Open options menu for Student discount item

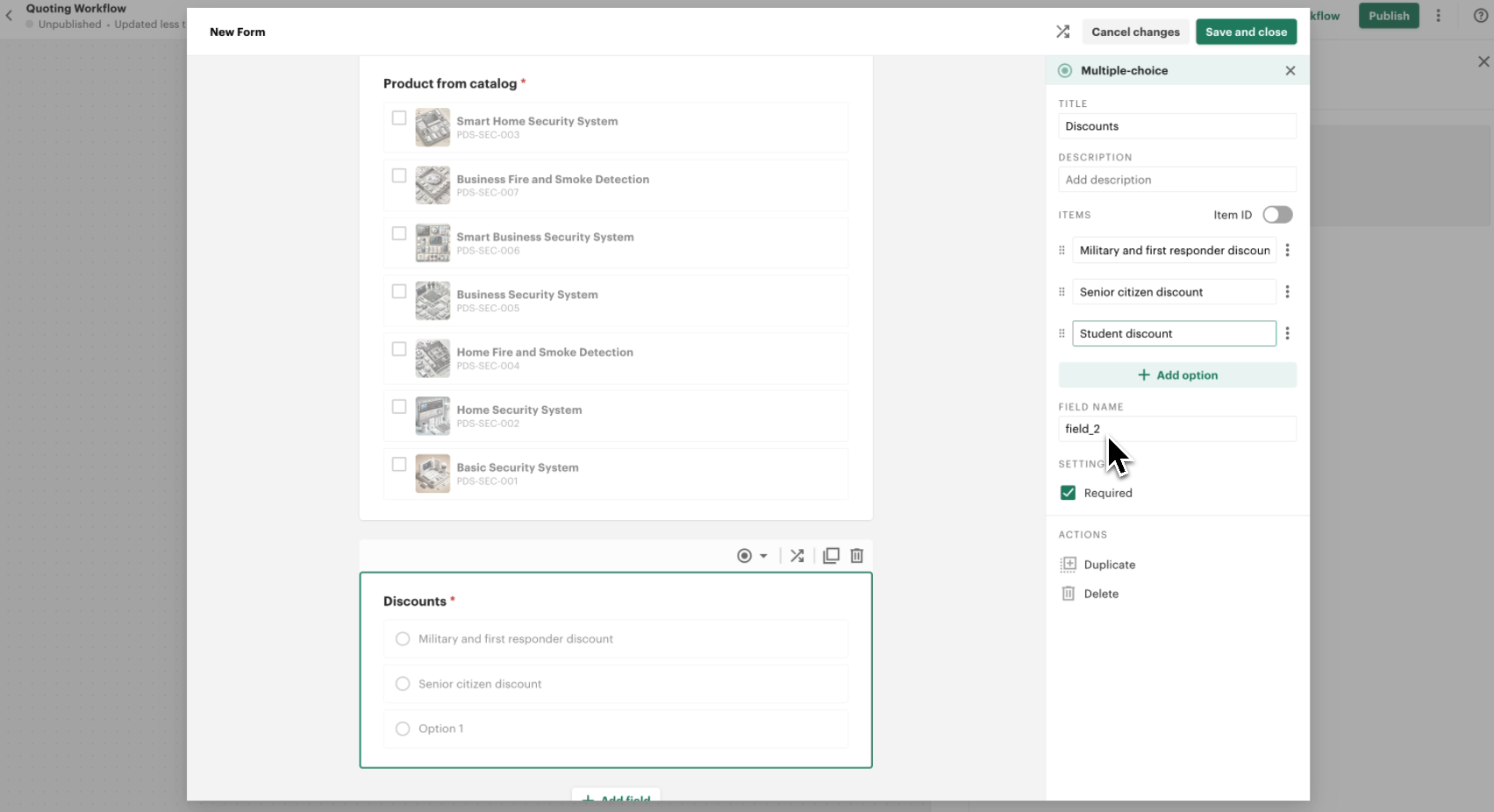tap(1287, 333)
